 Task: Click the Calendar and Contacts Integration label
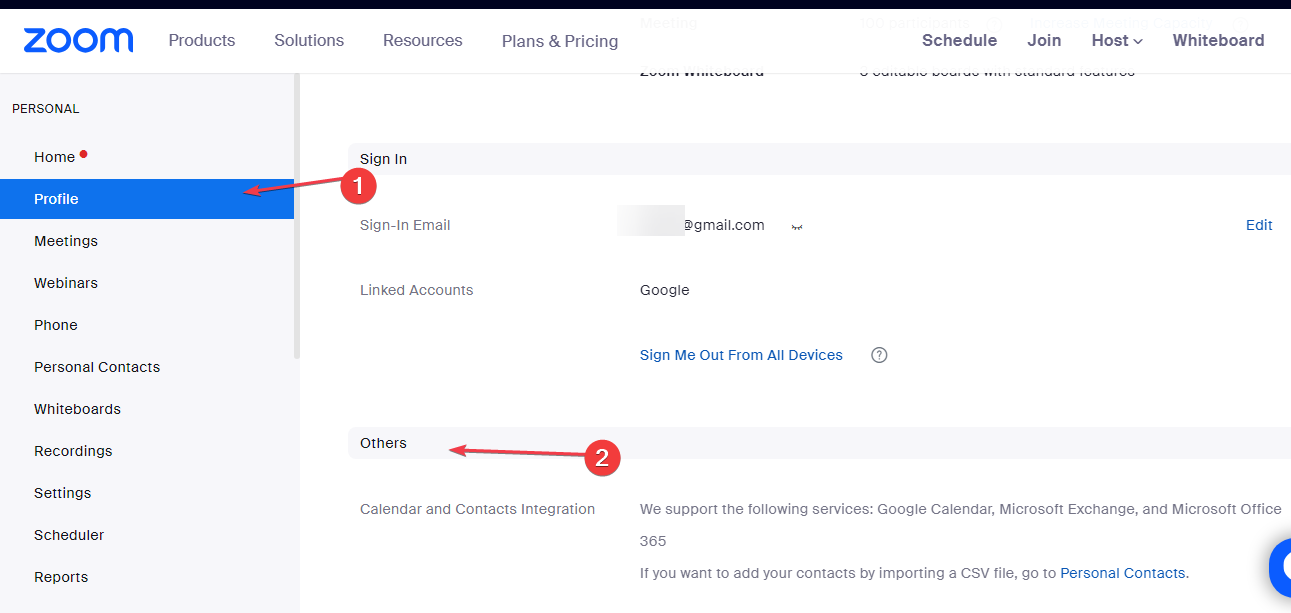click(477, 509)
